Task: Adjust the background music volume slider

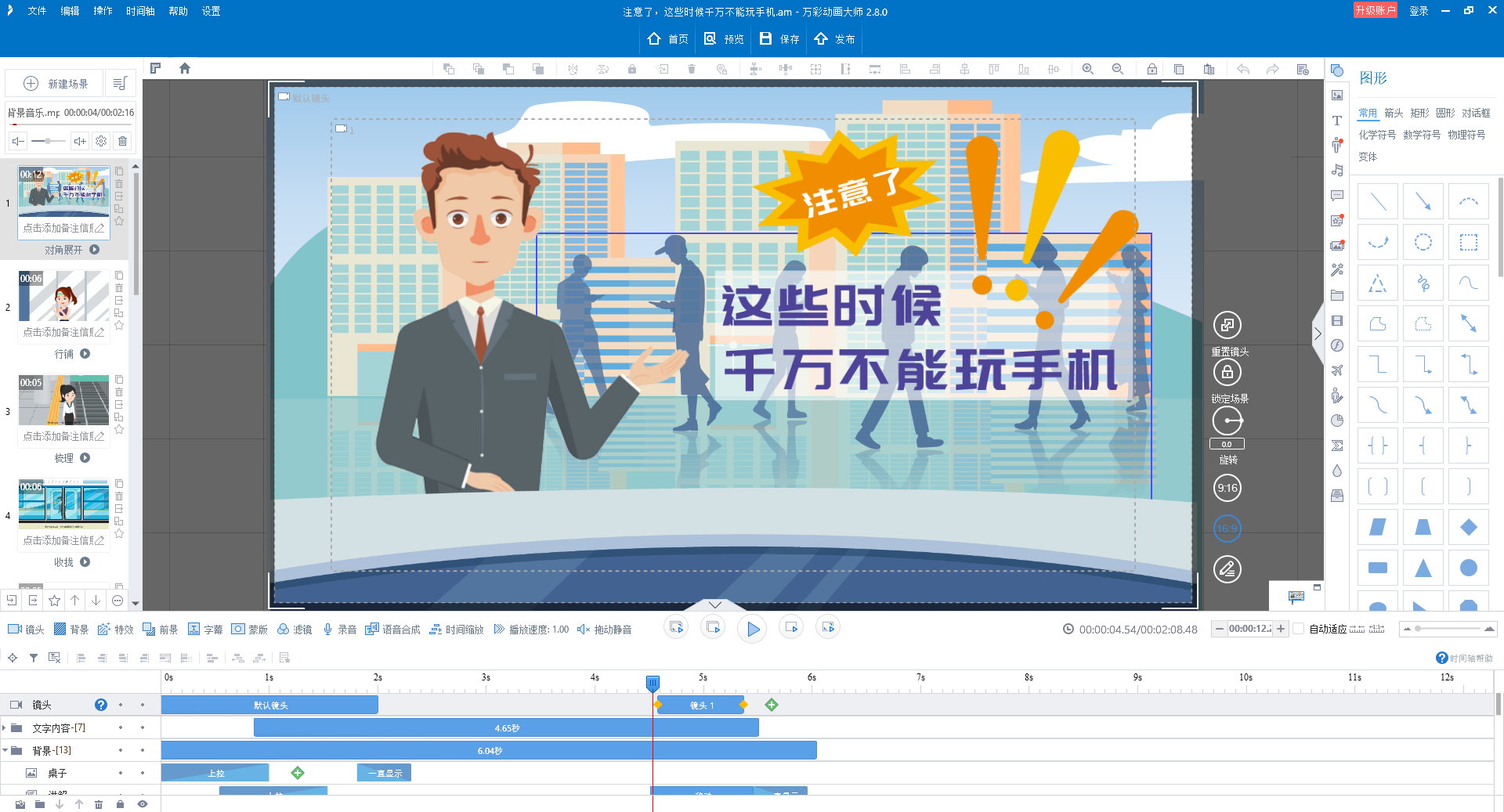Action: 49,141
